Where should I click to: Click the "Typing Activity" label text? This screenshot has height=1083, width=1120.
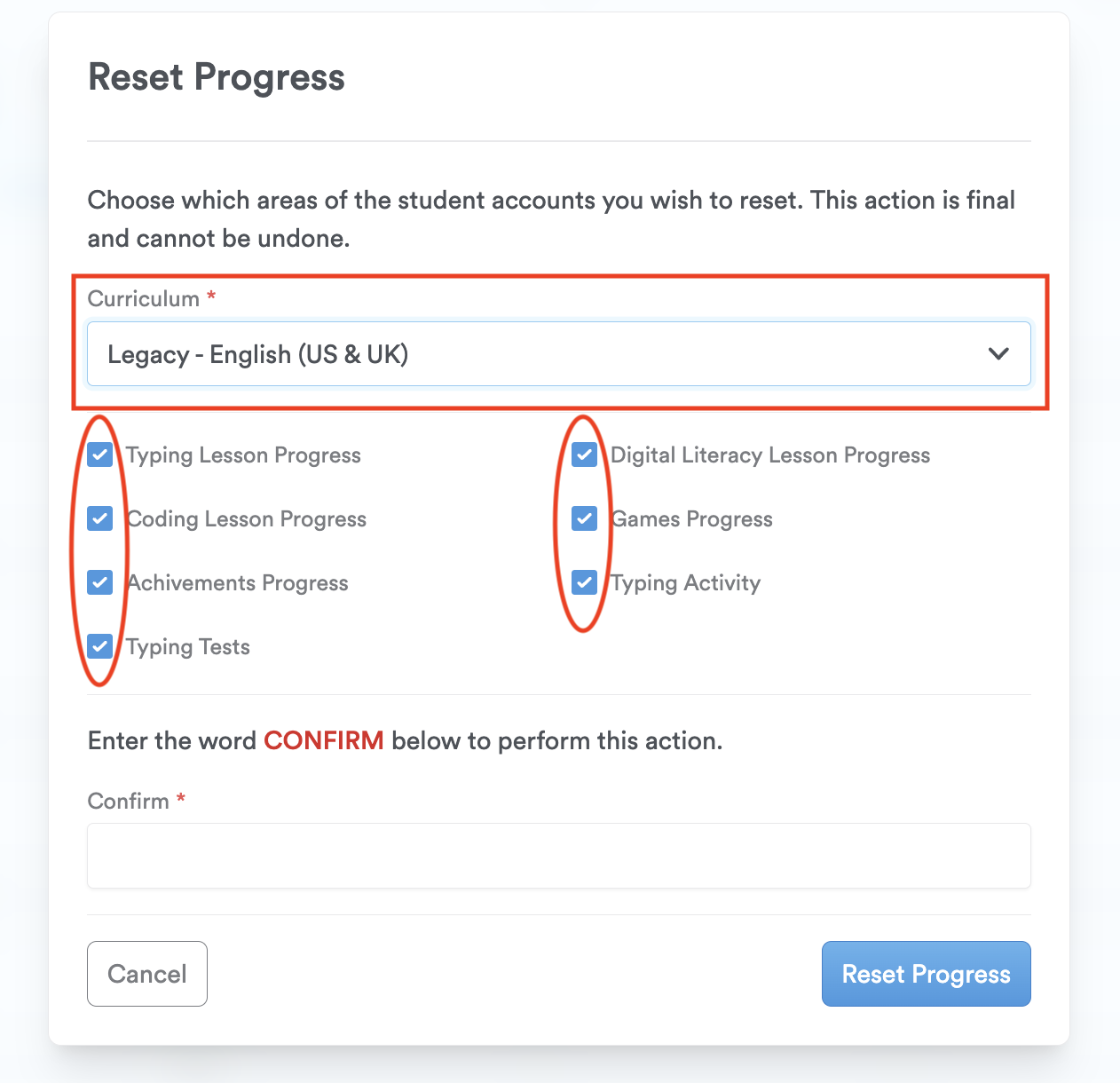[x=685, y=583]
